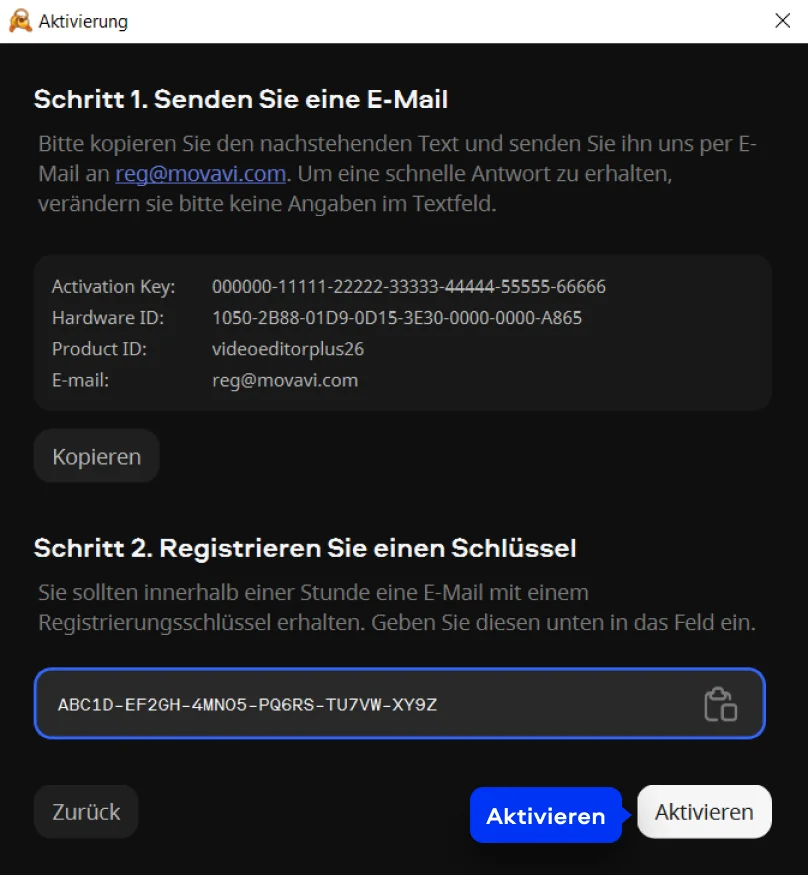Click the 'Schritt 2. Registrieren Sie einen Schlüssel' heading
The image size is (808, 875).
pyautogui.click(x=305, y=548)
